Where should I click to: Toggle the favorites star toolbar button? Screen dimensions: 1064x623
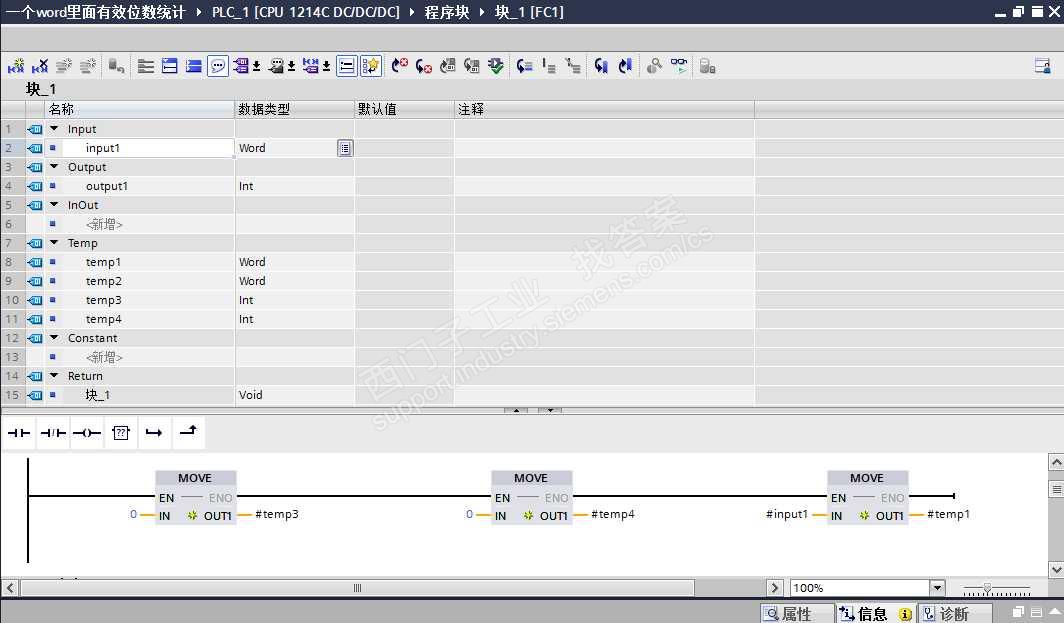371,66
